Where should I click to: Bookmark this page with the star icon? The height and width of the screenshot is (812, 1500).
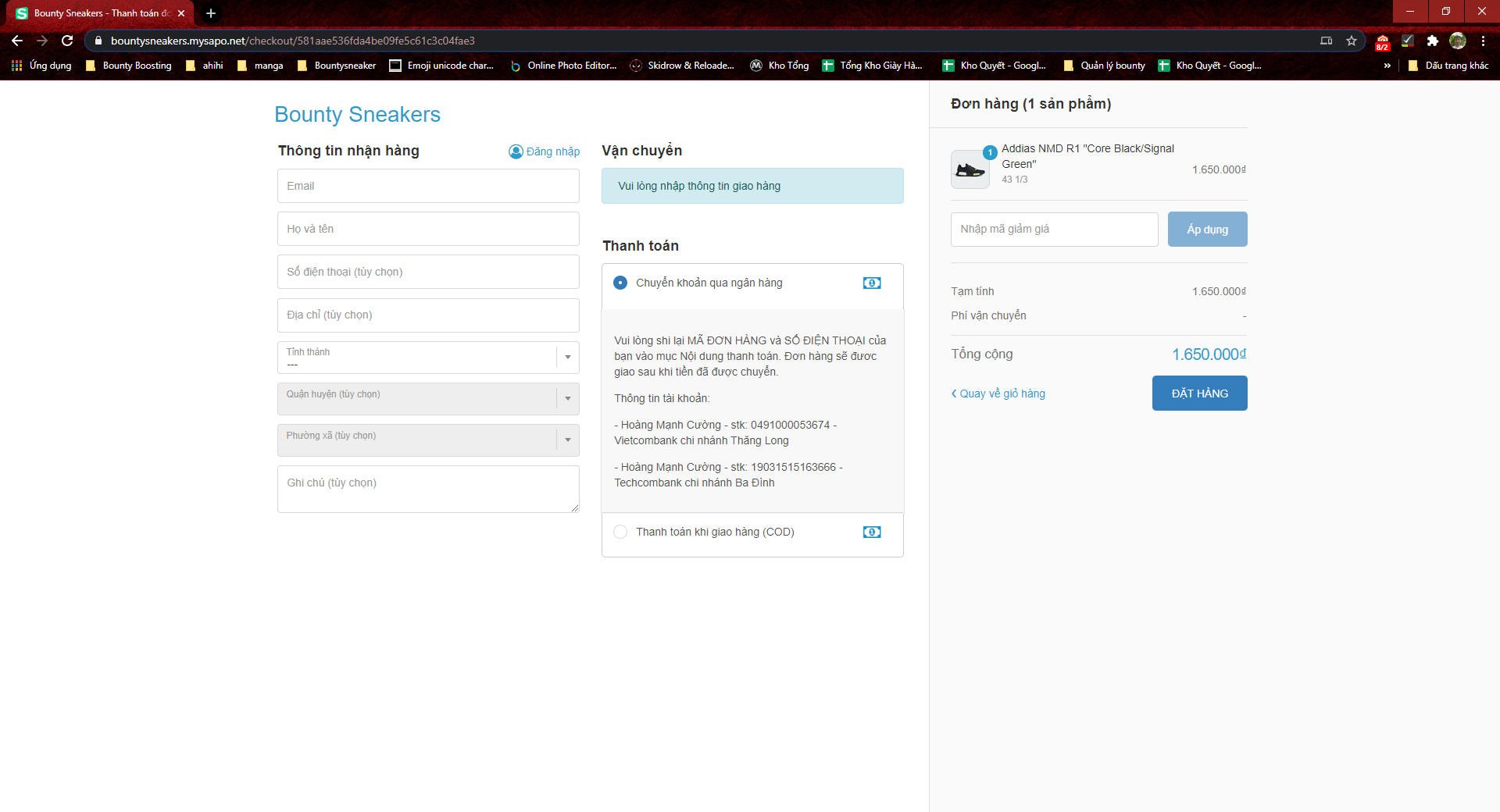click(1352, 41)
